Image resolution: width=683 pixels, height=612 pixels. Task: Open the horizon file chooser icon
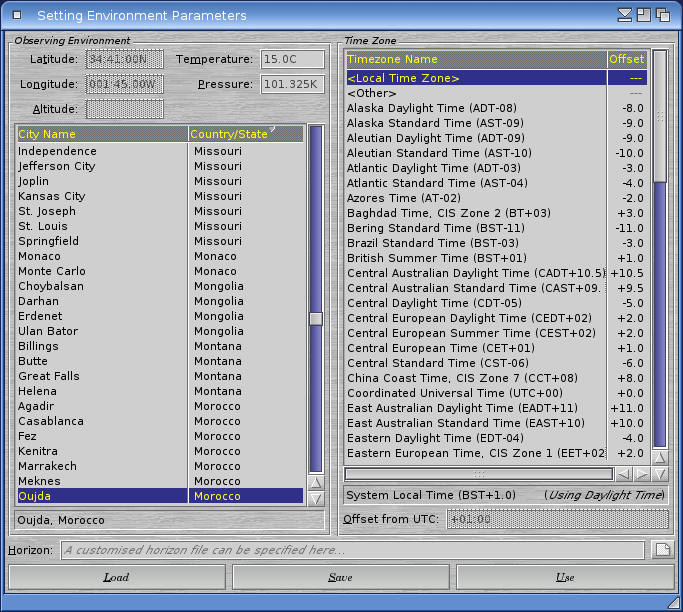point(661,550)
